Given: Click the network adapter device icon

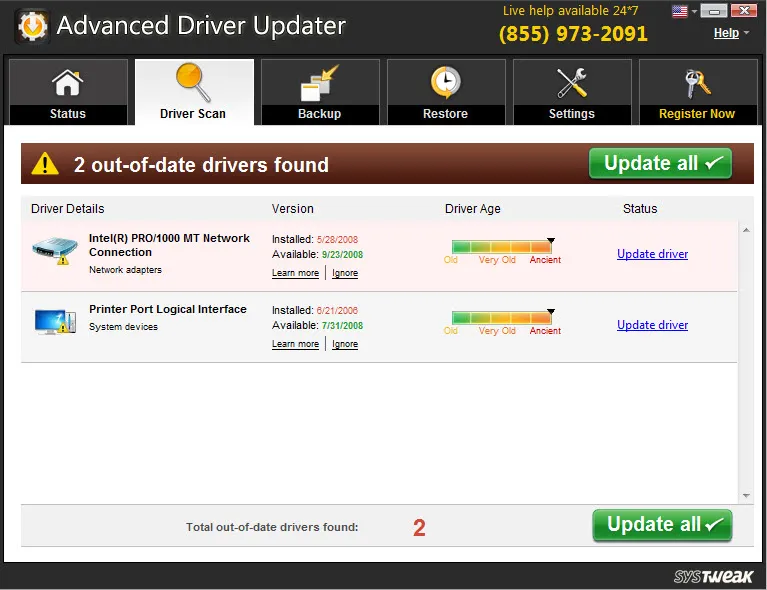Looking at the screenshot, I should pyautogui.click(x=55, y=250).
